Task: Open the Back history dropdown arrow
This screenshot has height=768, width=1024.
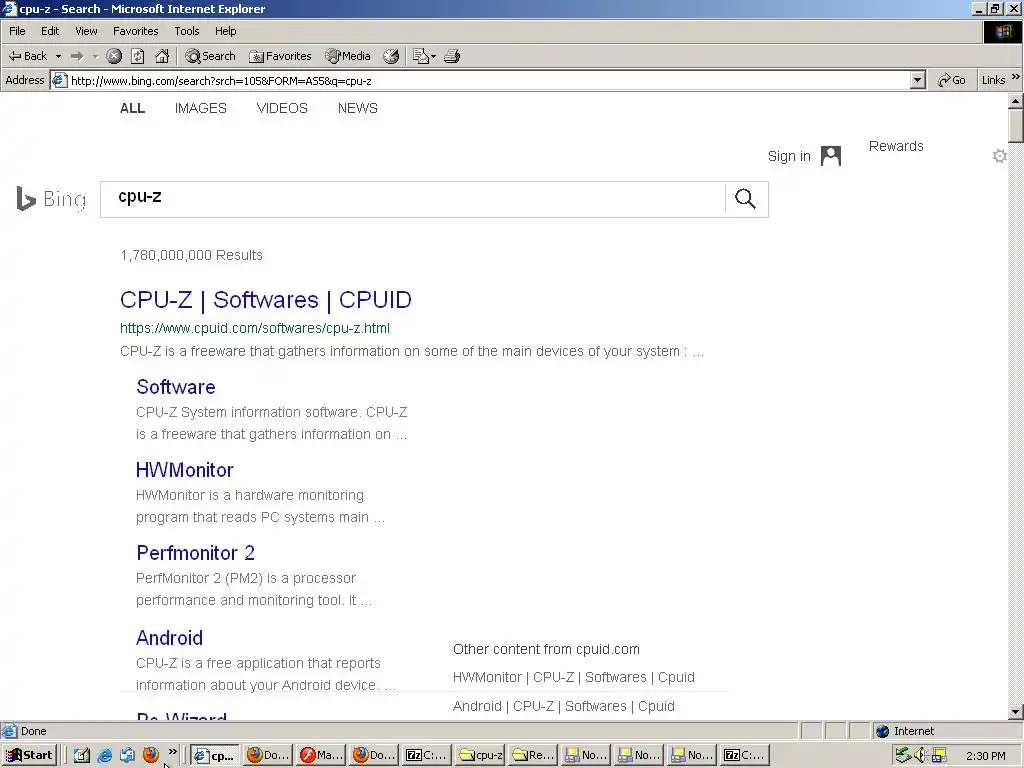Action: click(58, 56)
